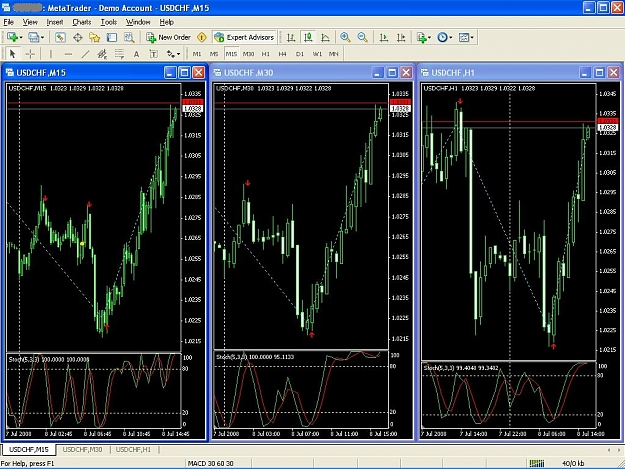This screenshot has width=625, height=469.
Task: Click the MACD 30 60 30 status text
Action: click(x=210, y=463)
